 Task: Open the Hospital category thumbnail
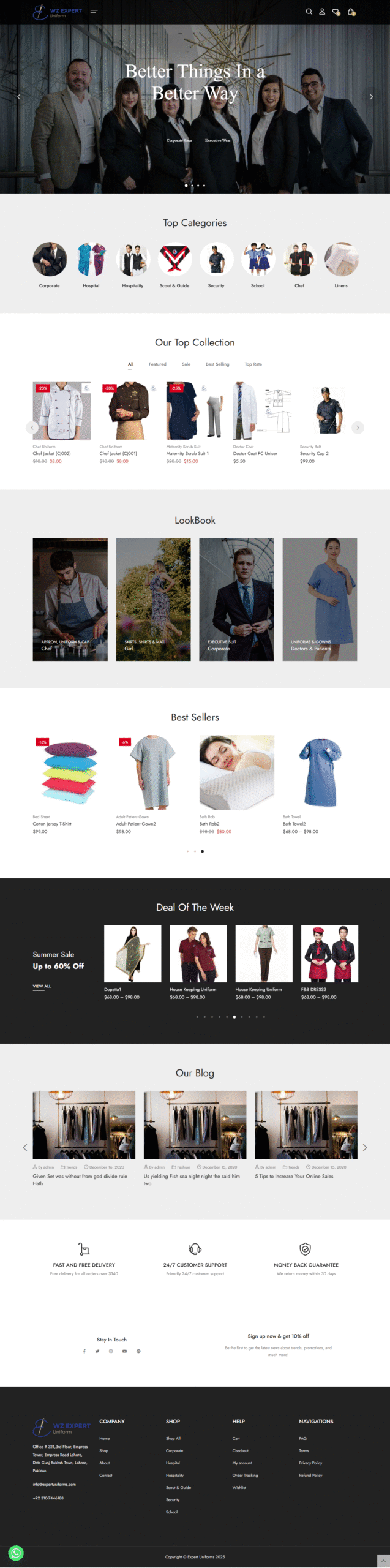[91, 259]
